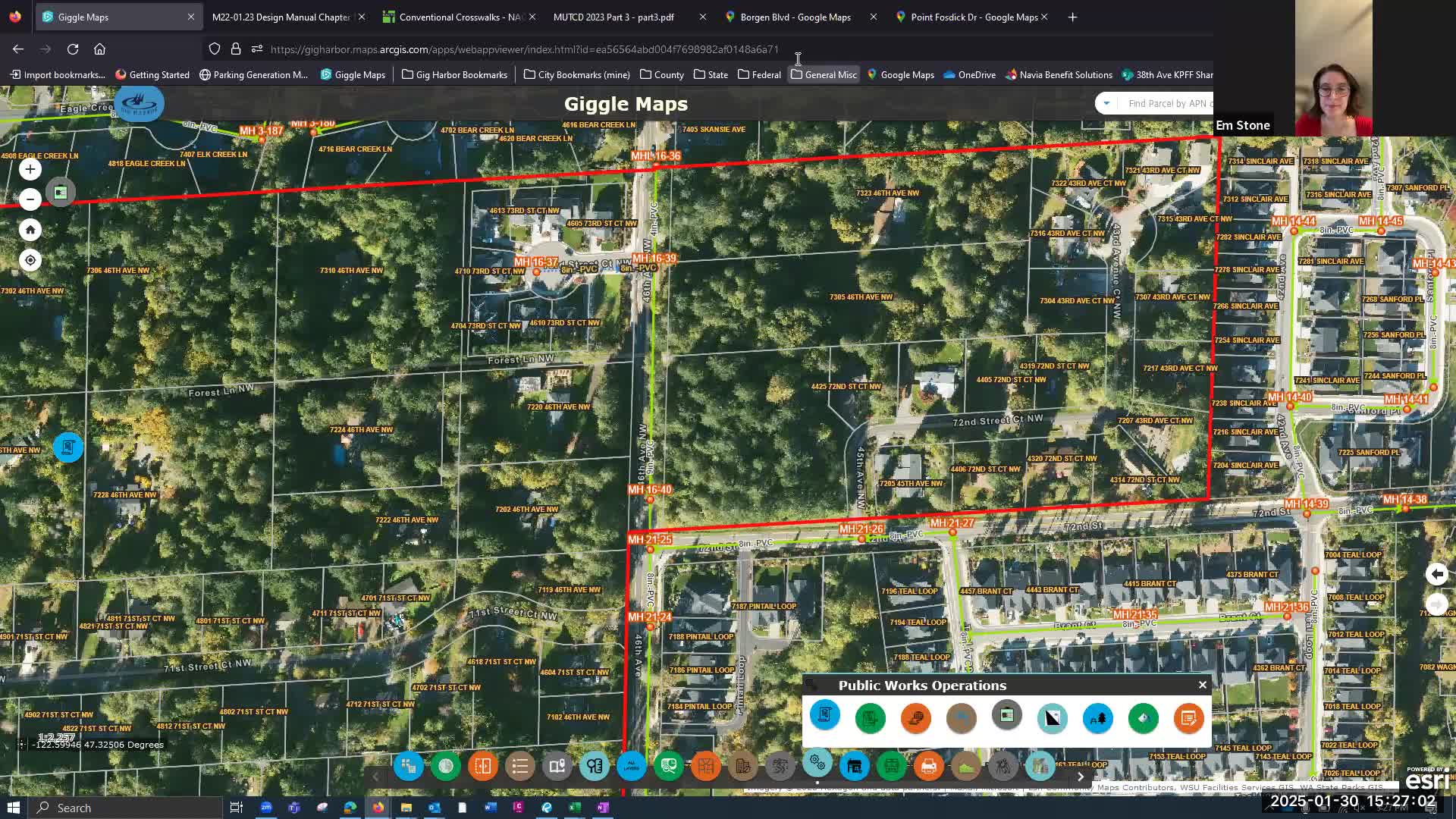Return map to home extent
The width and height of the screenshot is (1456, 819).
(30, 230)
